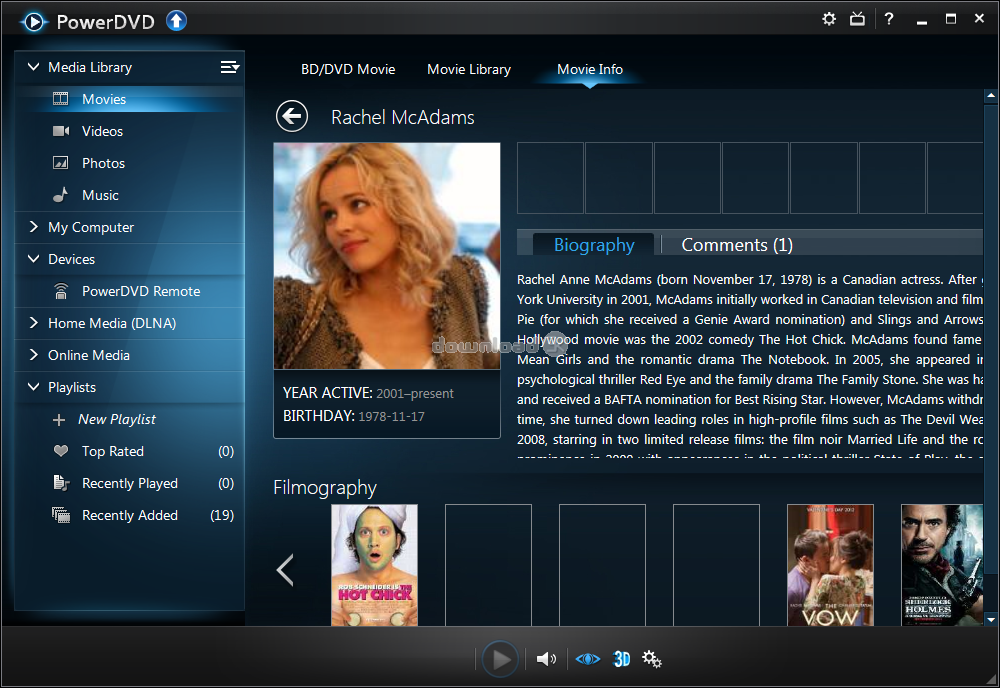Start playback with the play button

click(x=501, y=659)
